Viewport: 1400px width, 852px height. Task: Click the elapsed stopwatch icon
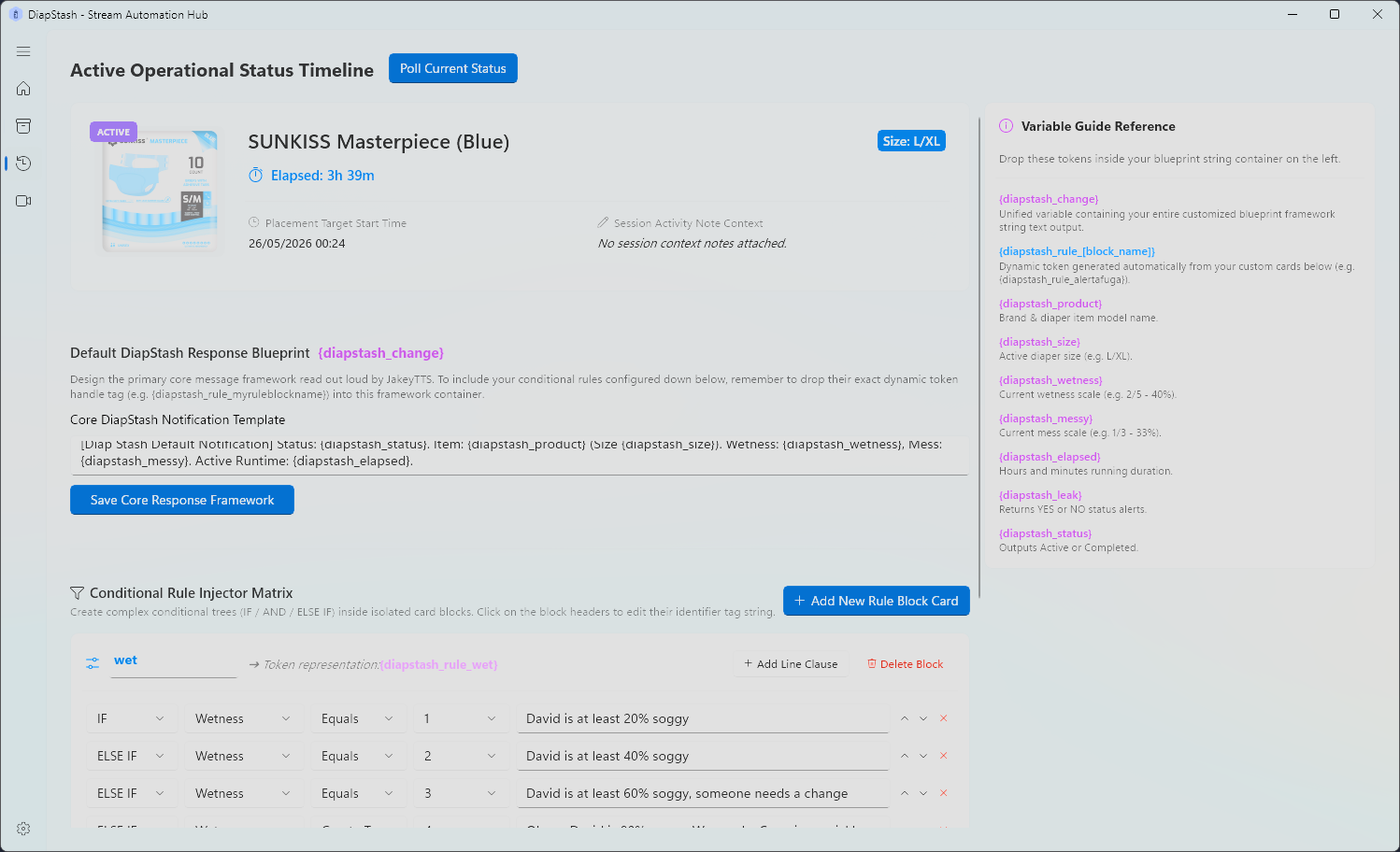(x=255, y=176)
